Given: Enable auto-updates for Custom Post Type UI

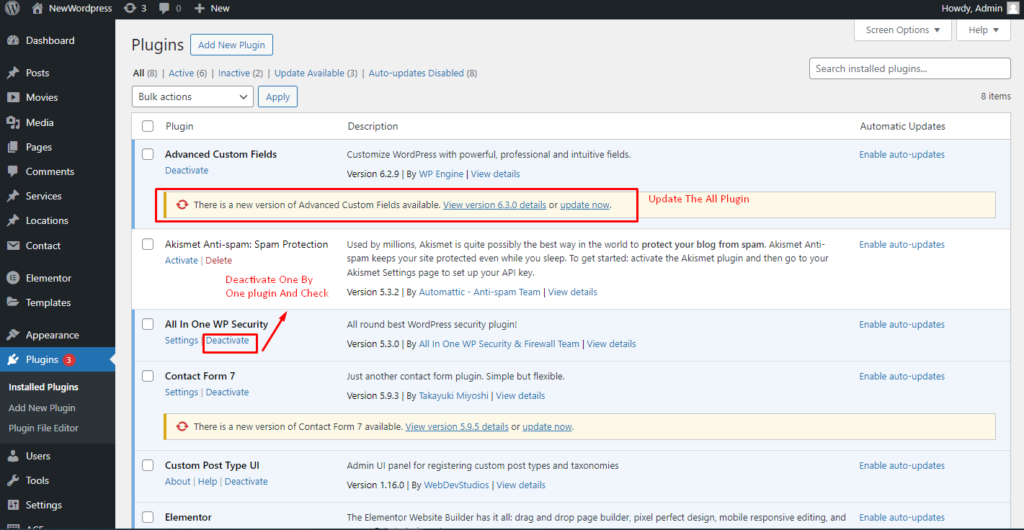Looking at the screenshot, I should pos(902,466).
